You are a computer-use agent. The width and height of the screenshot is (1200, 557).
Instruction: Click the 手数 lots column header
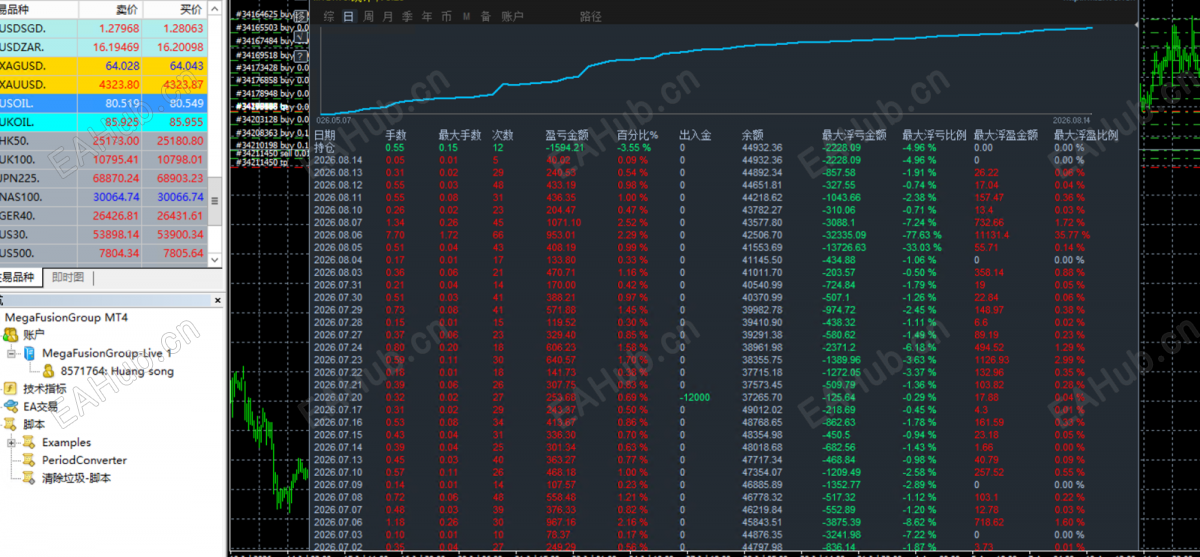(x=396, y=135)
